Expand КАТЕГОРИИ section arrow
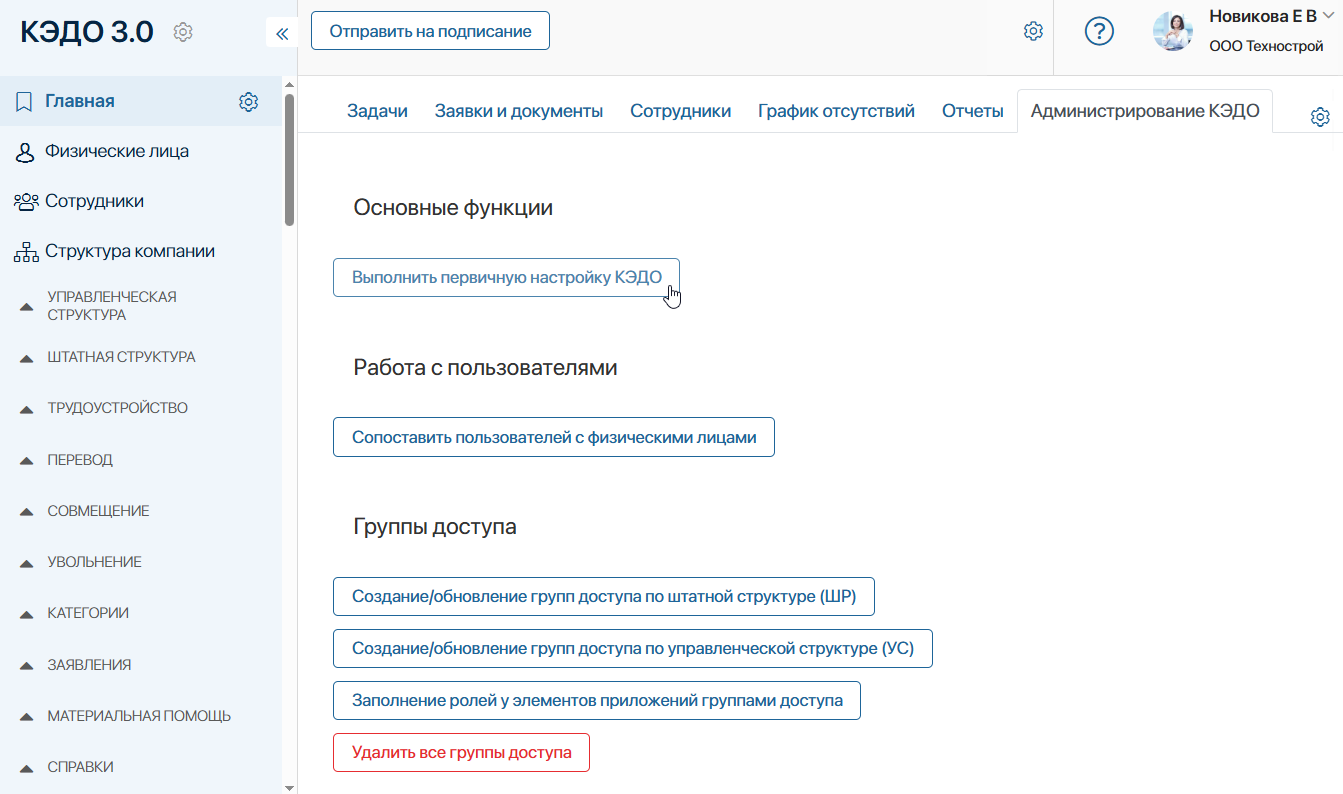The height and width of the screenshot is (794, 1343). click(27, 614)
